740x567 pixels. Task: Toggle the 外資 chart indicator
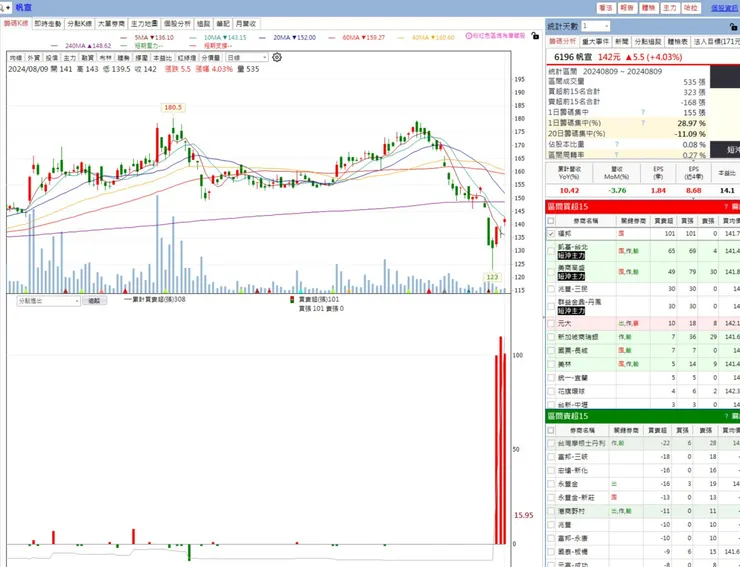click(34, 58)
